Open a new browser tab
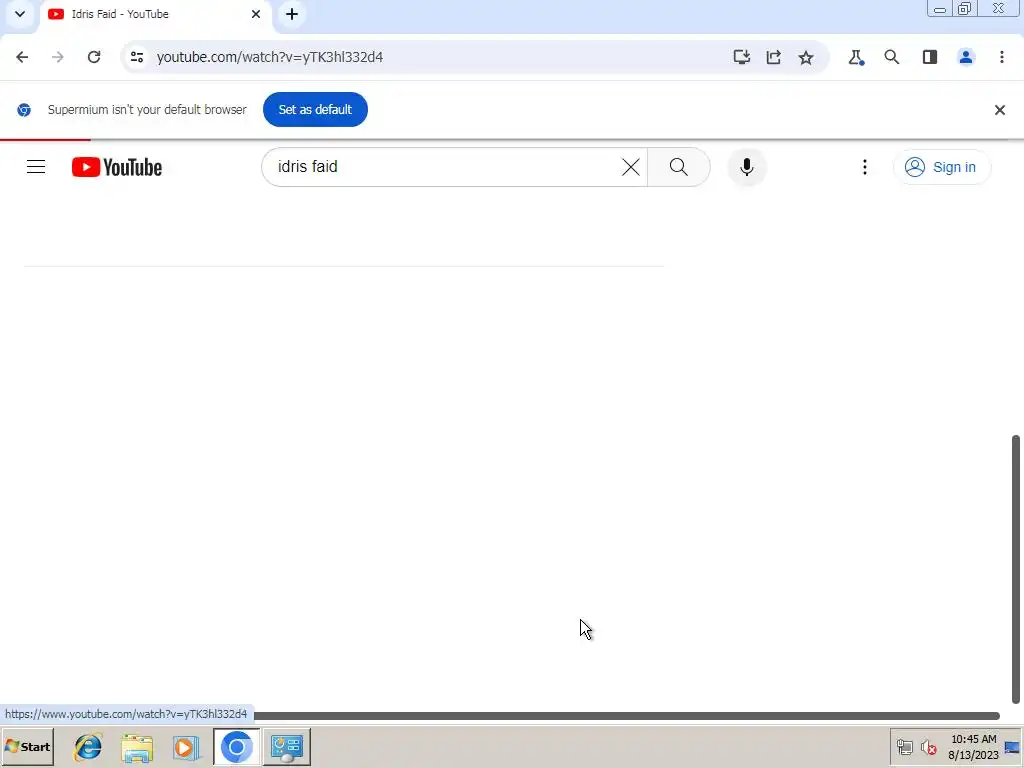 coord(292,14)
